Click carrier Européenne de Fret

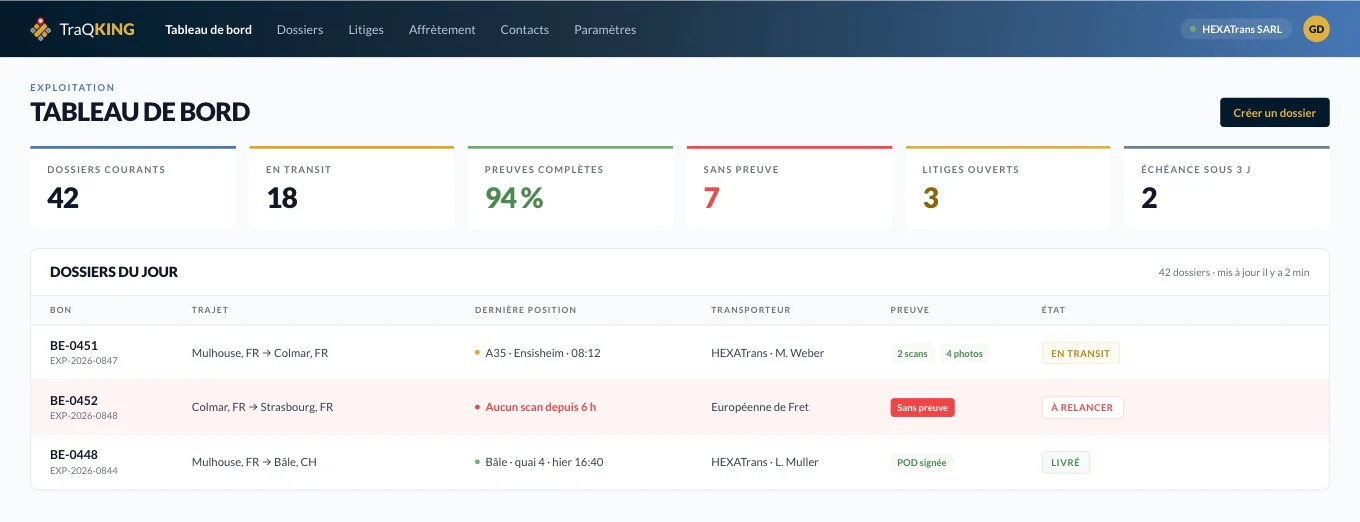(760, 407)
